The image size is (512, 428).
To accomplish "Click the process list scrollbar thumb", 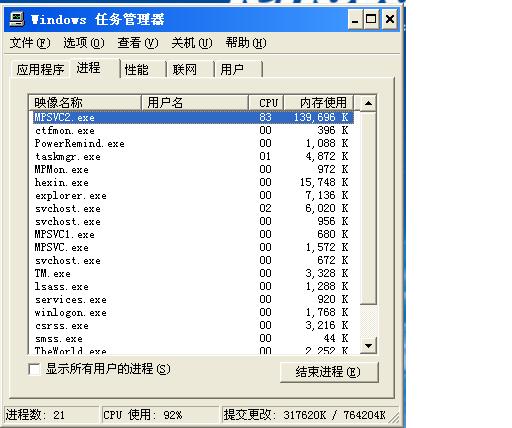I will tap(368, 208).
